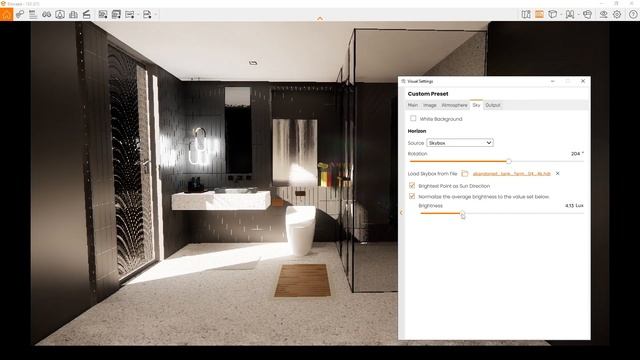Open dropdown arrow beside the book icon

coord(578,15)
